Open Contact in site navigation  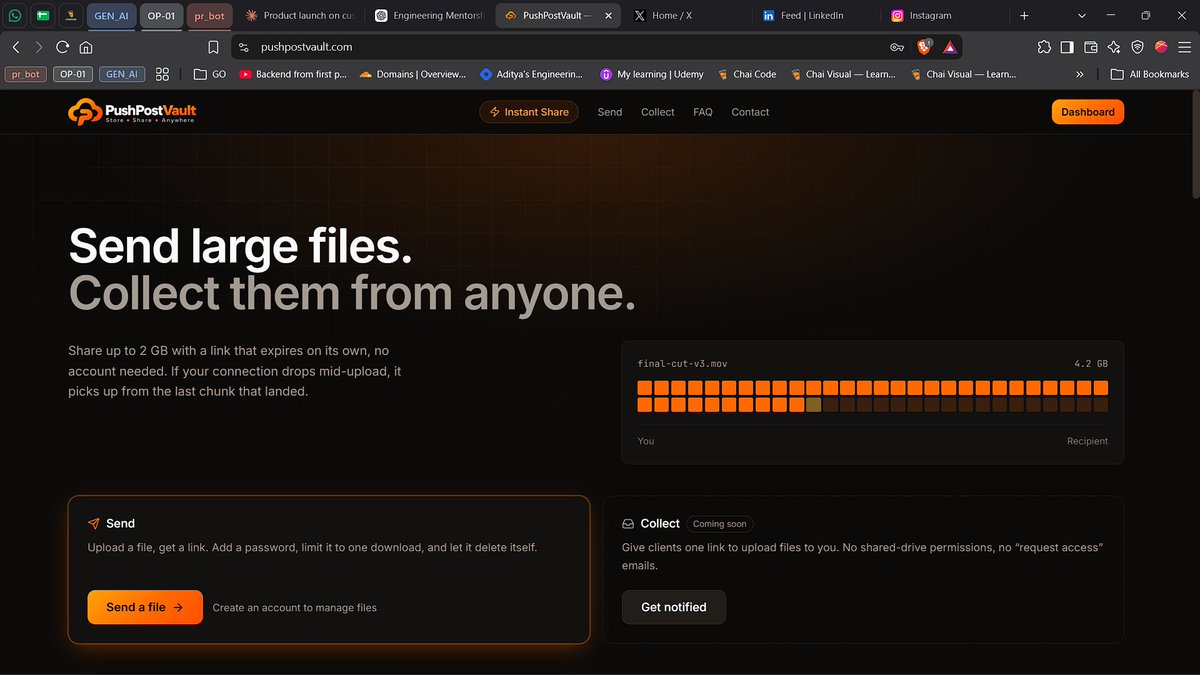[x=750, y=112]
